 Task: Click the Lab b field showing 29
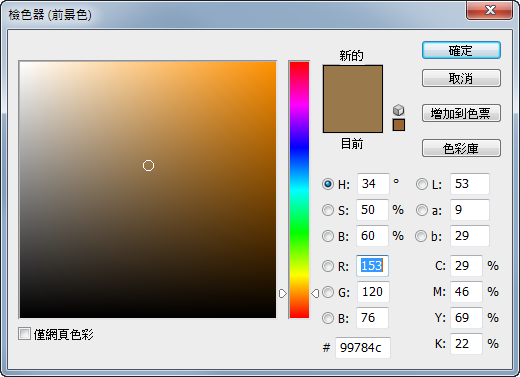pos(470,236)
